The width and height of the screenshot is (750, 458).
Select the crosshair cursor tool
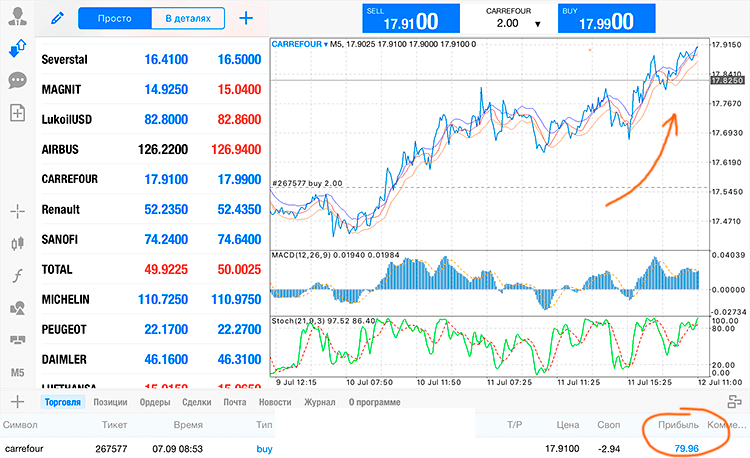click(18, 211)
